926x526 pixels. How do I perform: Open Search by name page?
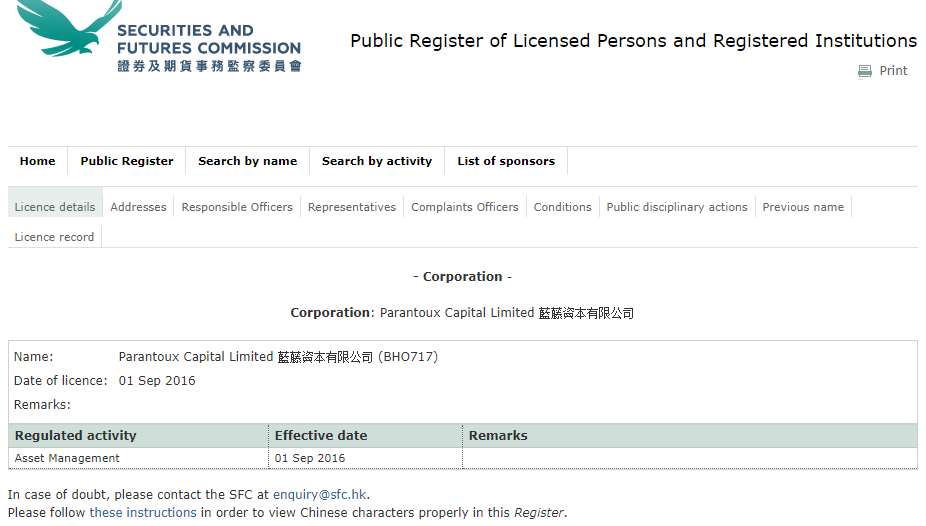(247, 161)
